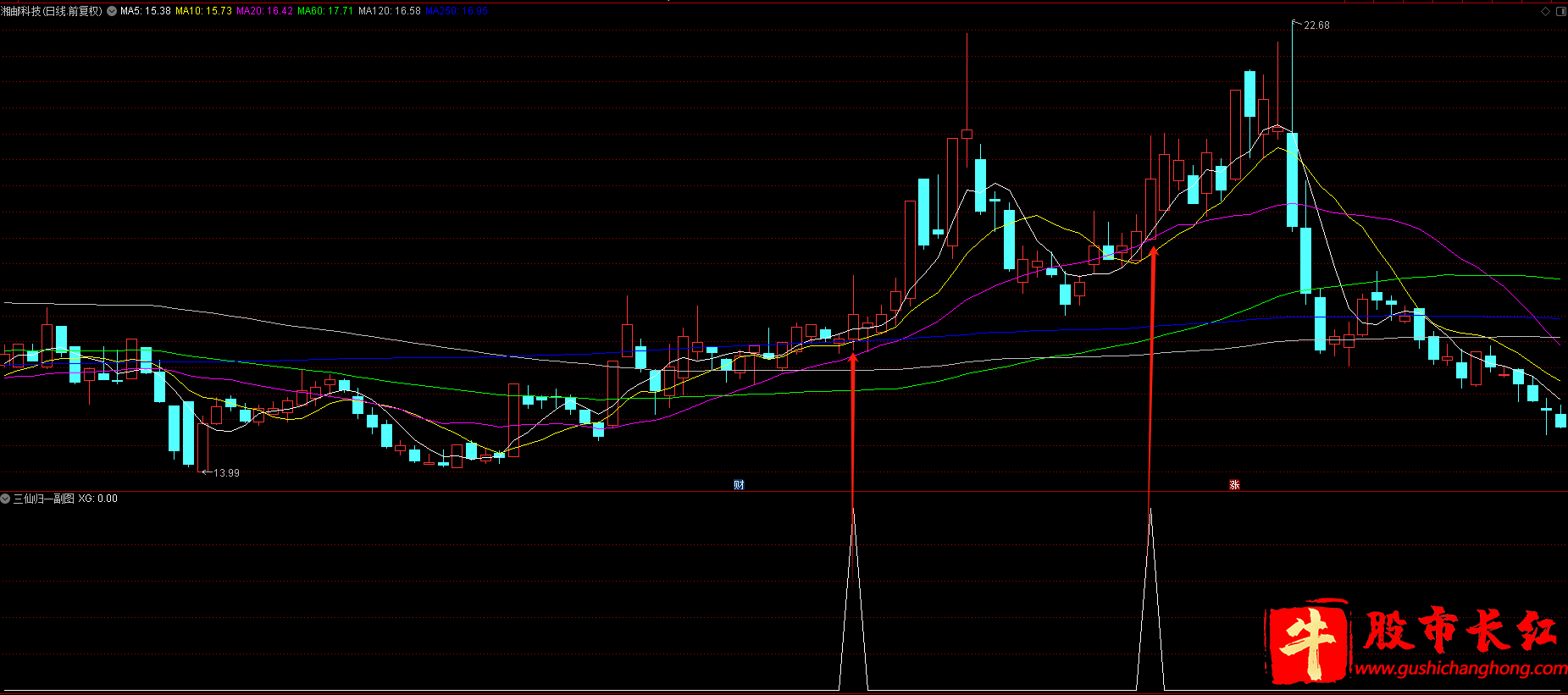Toggle the side panel icon at top right

click(x=1560, y=11)
